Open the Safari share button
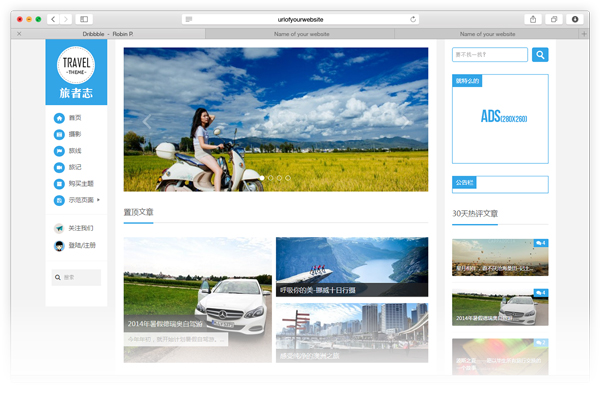This screenshot has width=600, height=393. [533, 19]
